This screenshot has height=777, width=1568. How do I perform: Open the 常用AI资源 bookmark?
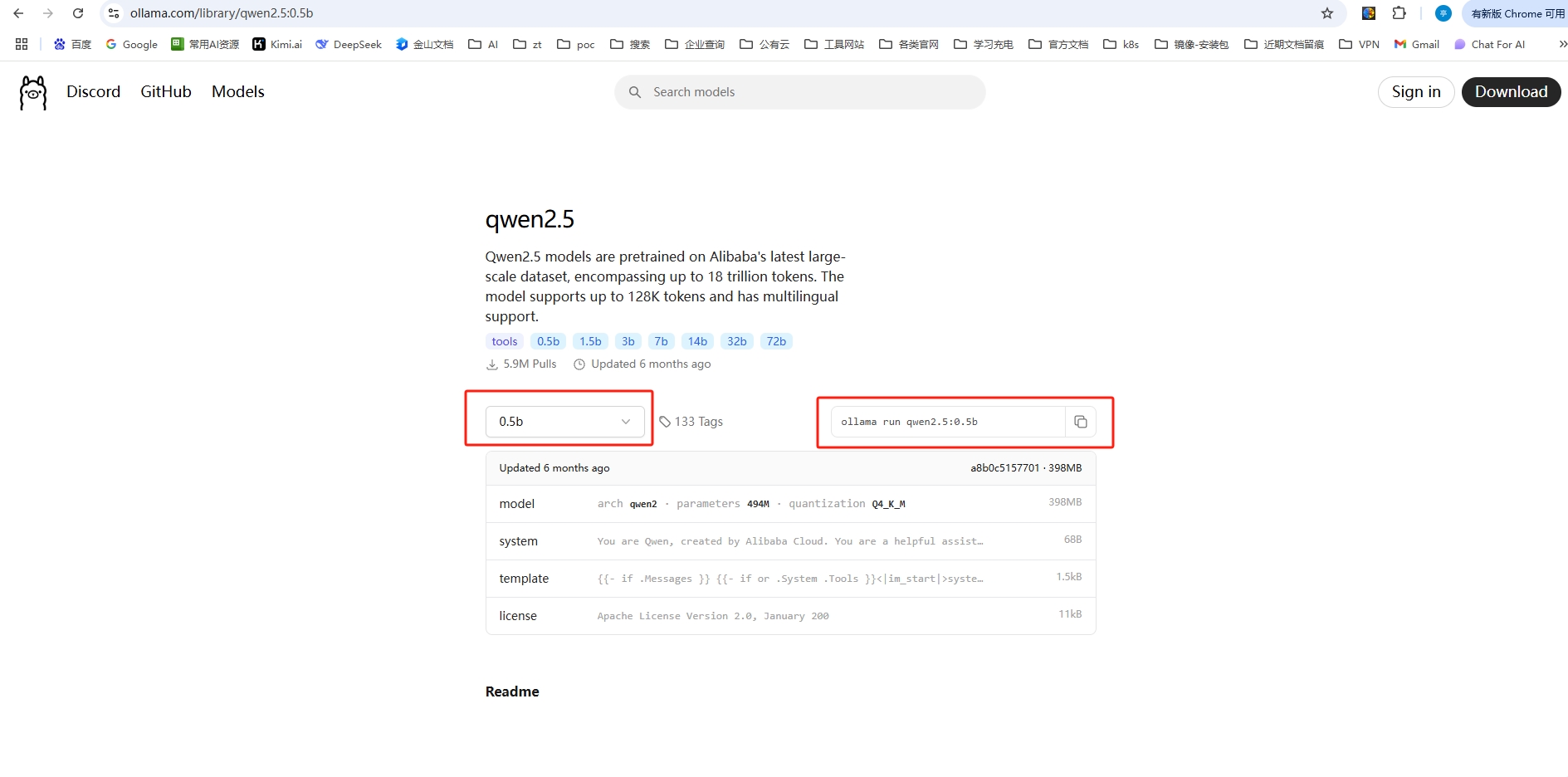[x=205, y=44]
